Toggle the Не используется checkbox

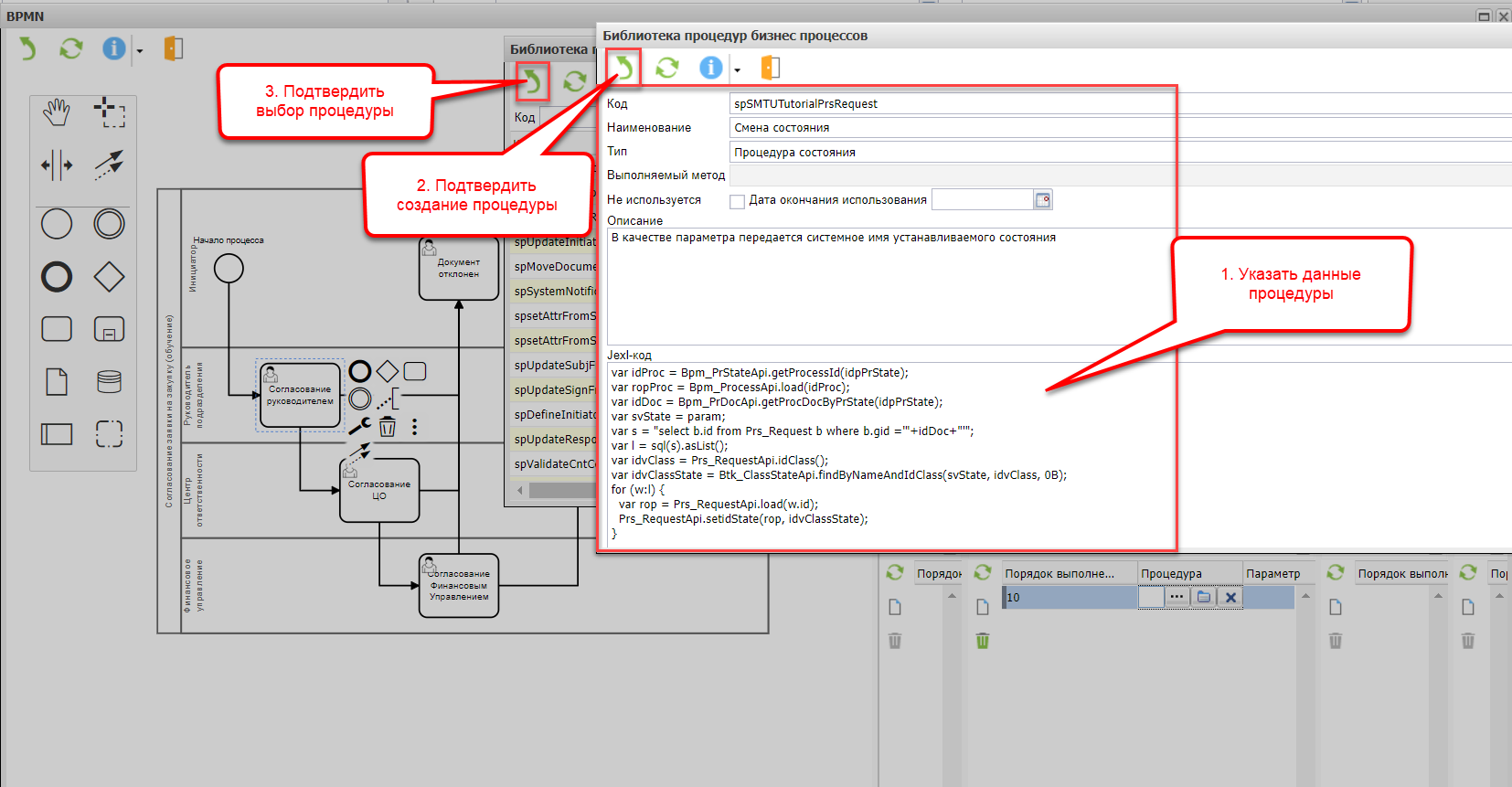coord(737,201)
